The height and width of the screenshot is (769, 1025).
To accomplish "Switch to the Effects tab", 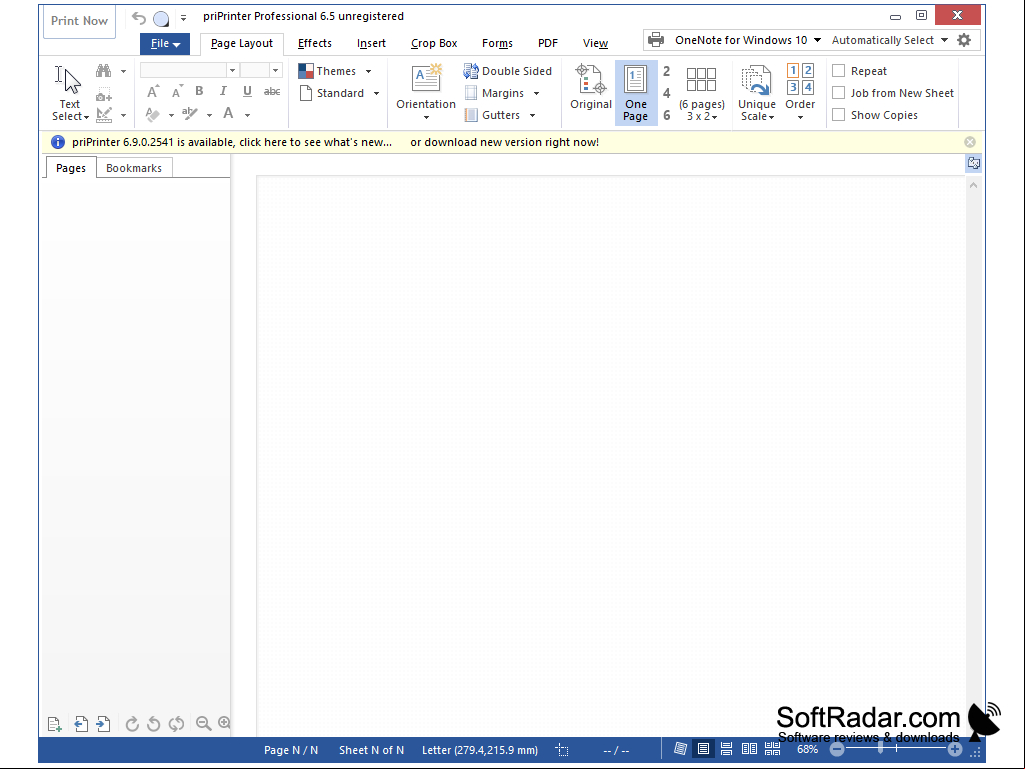I will [x=315, y=43].
